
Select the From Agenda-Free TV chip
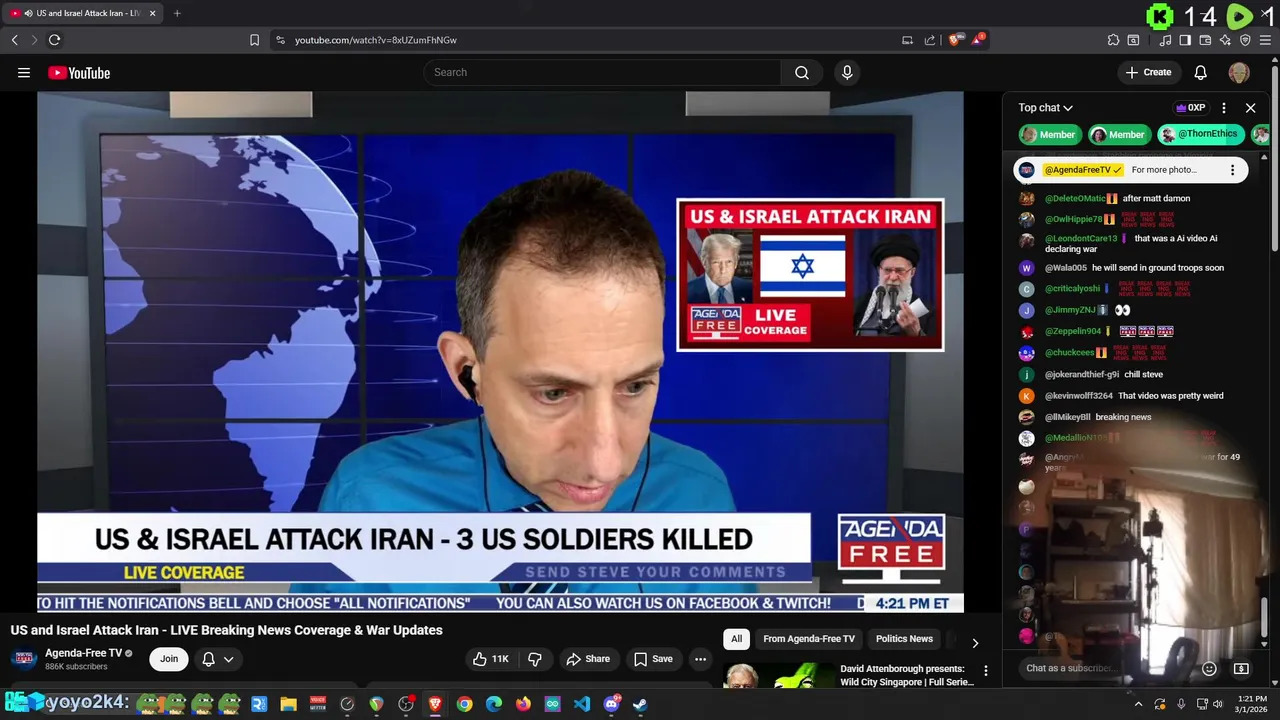click(809, 639)
